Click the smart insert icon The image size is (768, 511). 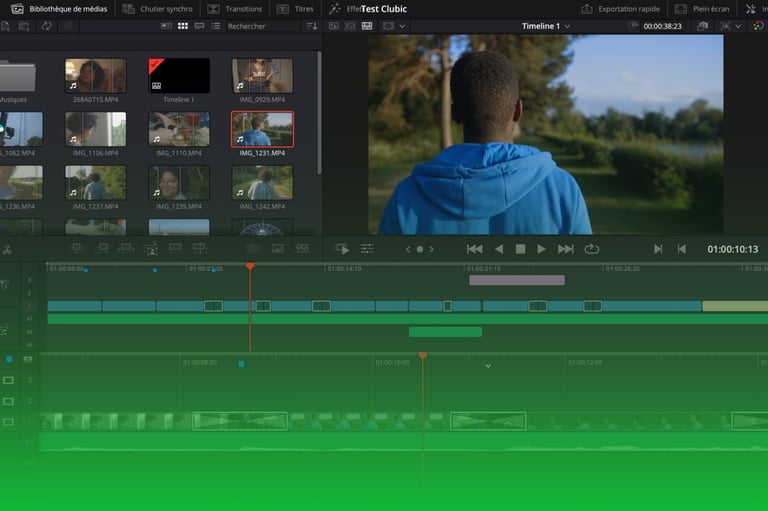(77, 249)
